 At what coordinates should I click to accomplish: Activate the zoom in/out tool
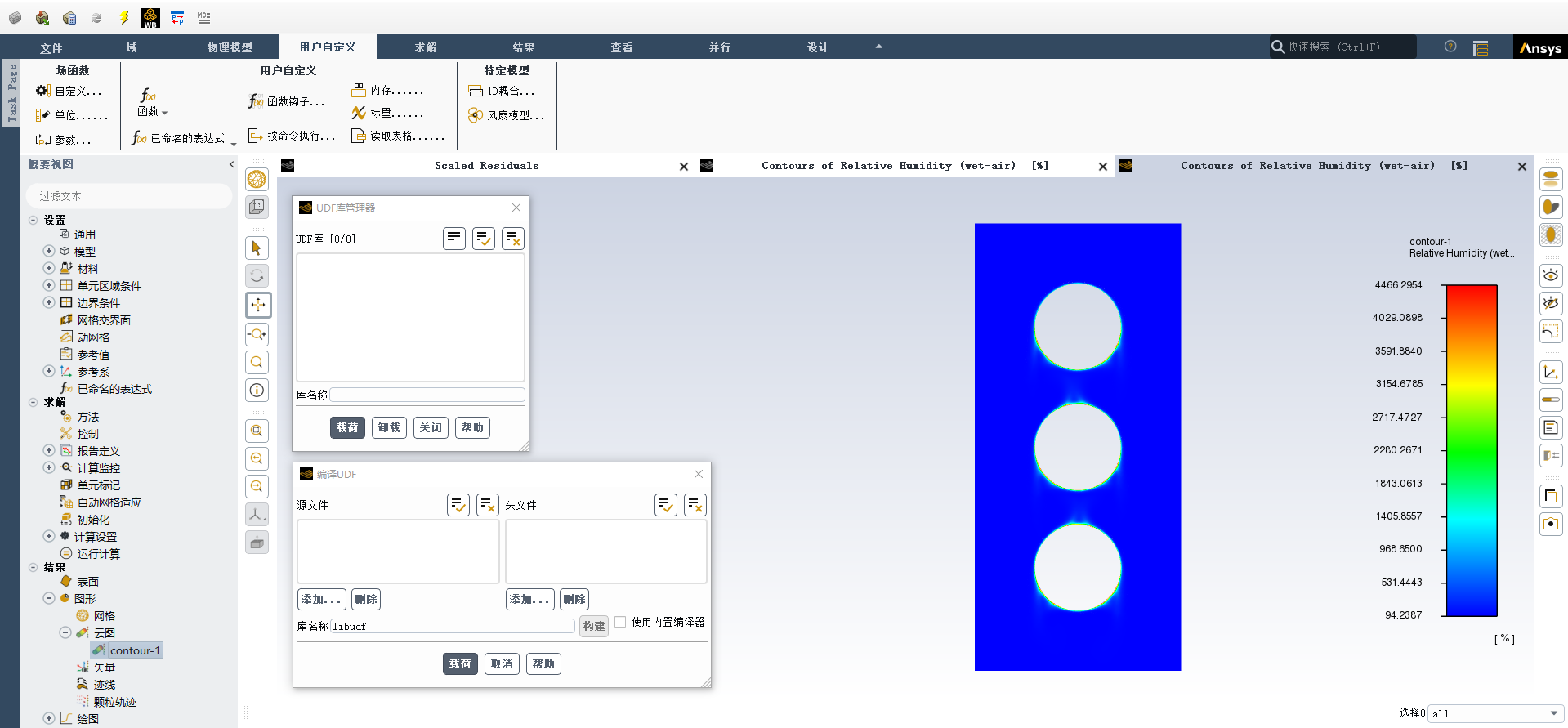coord(257,333)
